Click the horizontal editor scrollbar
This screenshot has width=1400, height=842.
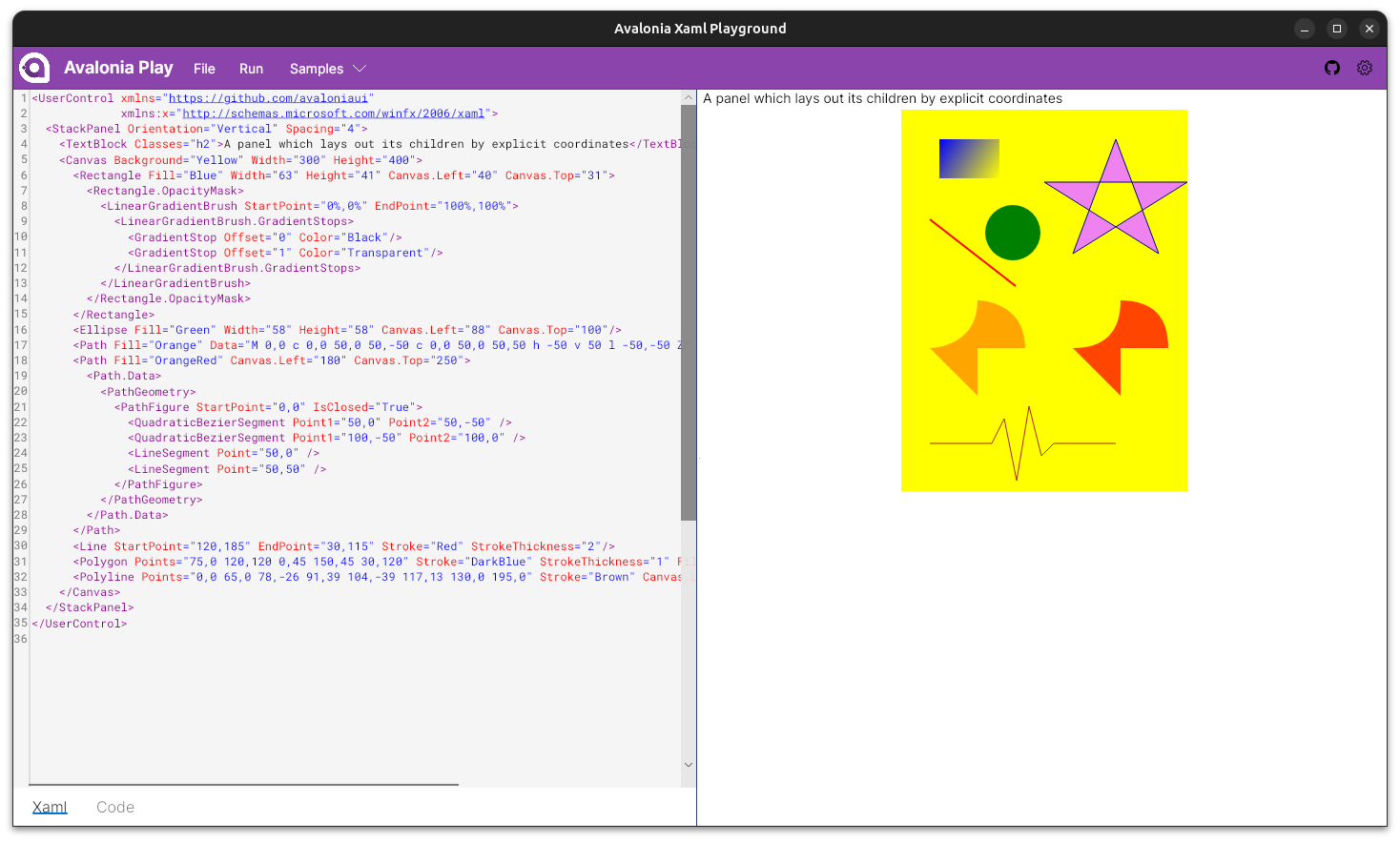[x=244, y=785]
